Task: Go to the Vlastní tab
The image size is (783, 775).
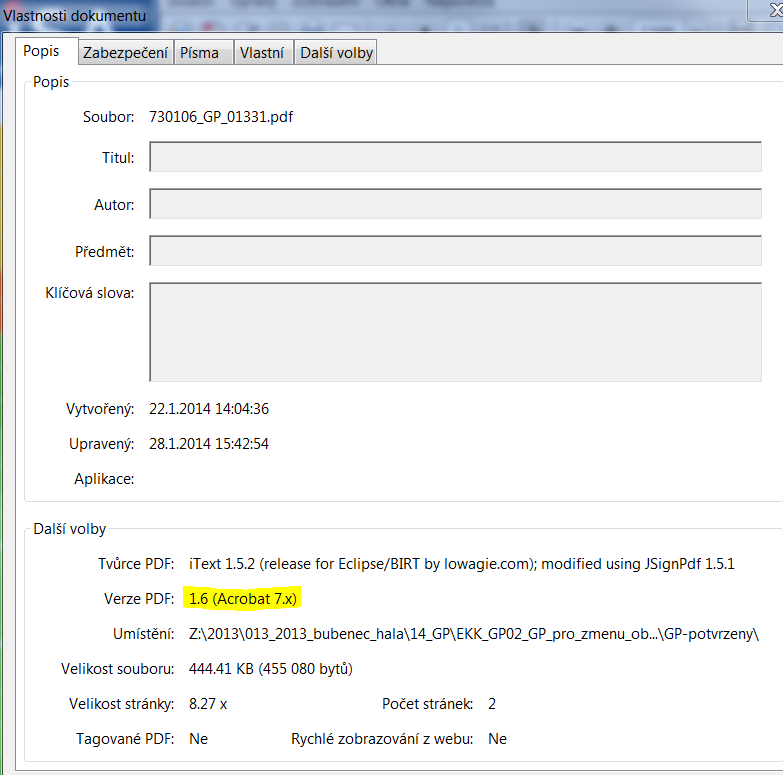Action: pos(262,53)
